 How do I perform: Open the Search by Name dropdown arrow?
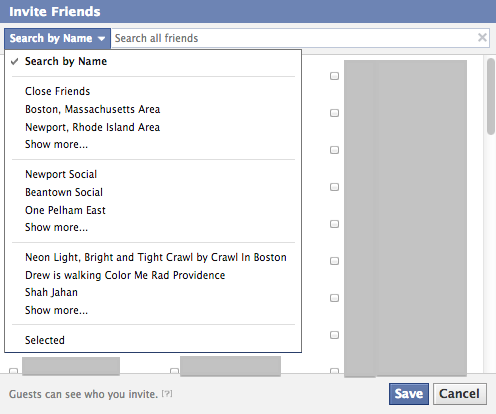(101, 38)
